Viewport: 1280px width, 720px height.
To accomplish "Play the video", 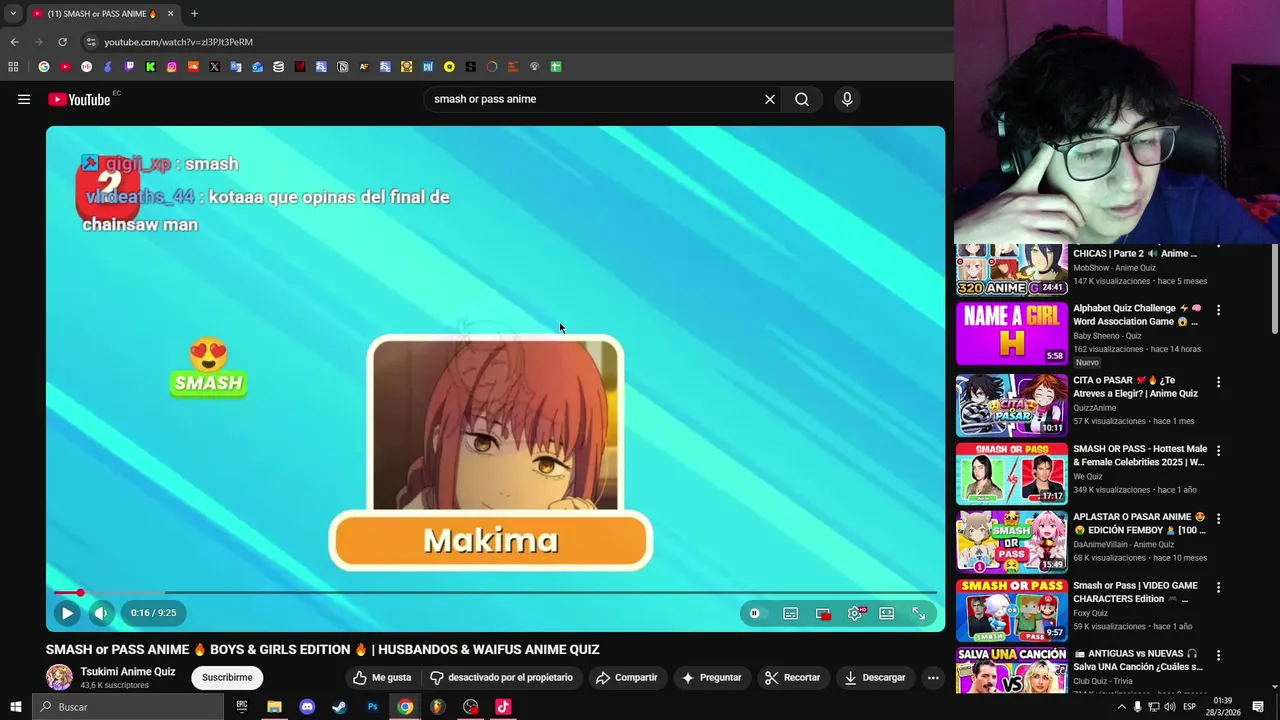I will tap(67, 613).
